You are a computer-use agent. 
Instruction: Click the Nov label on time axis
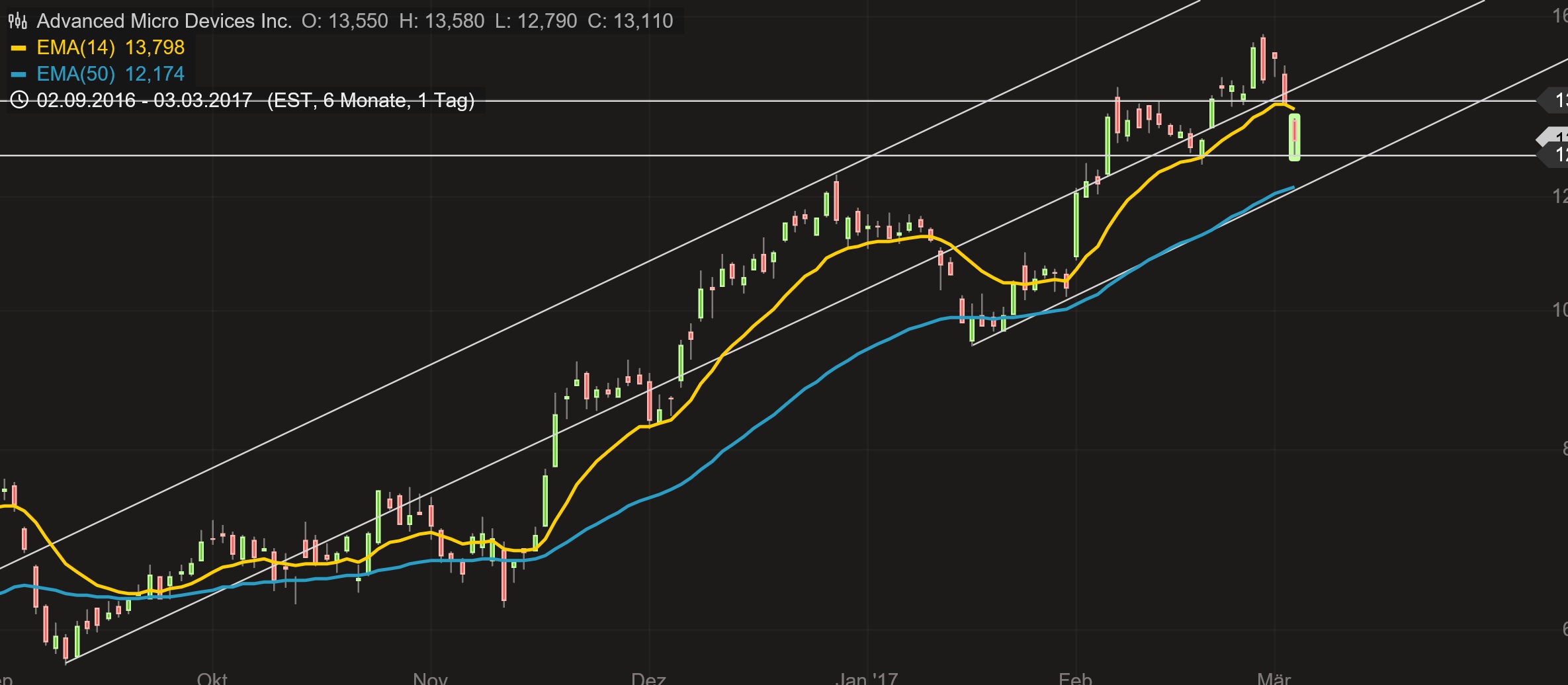tap(430, 678)
